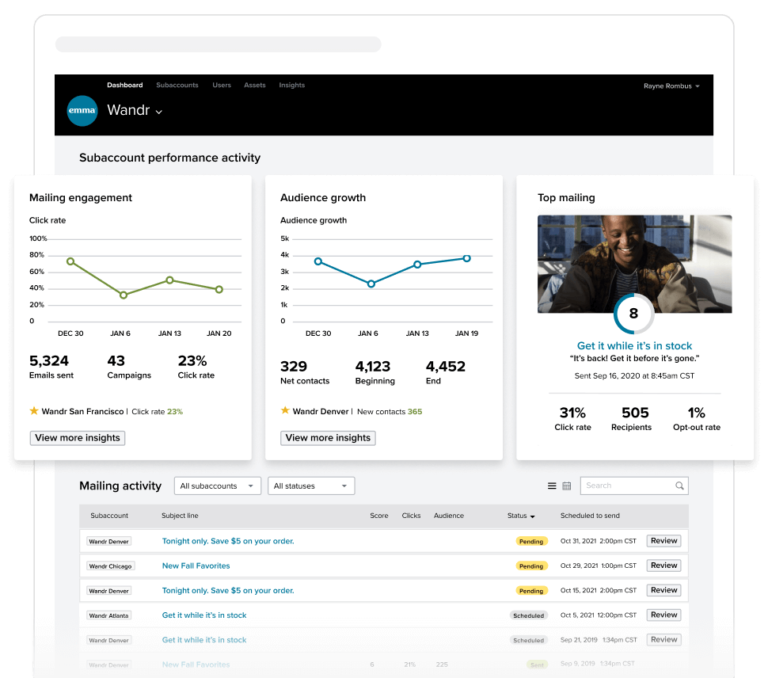This screenshot has width=768, height=678.
Task: Click the star beside Wandr San Francisco
Action: (34, 411)
